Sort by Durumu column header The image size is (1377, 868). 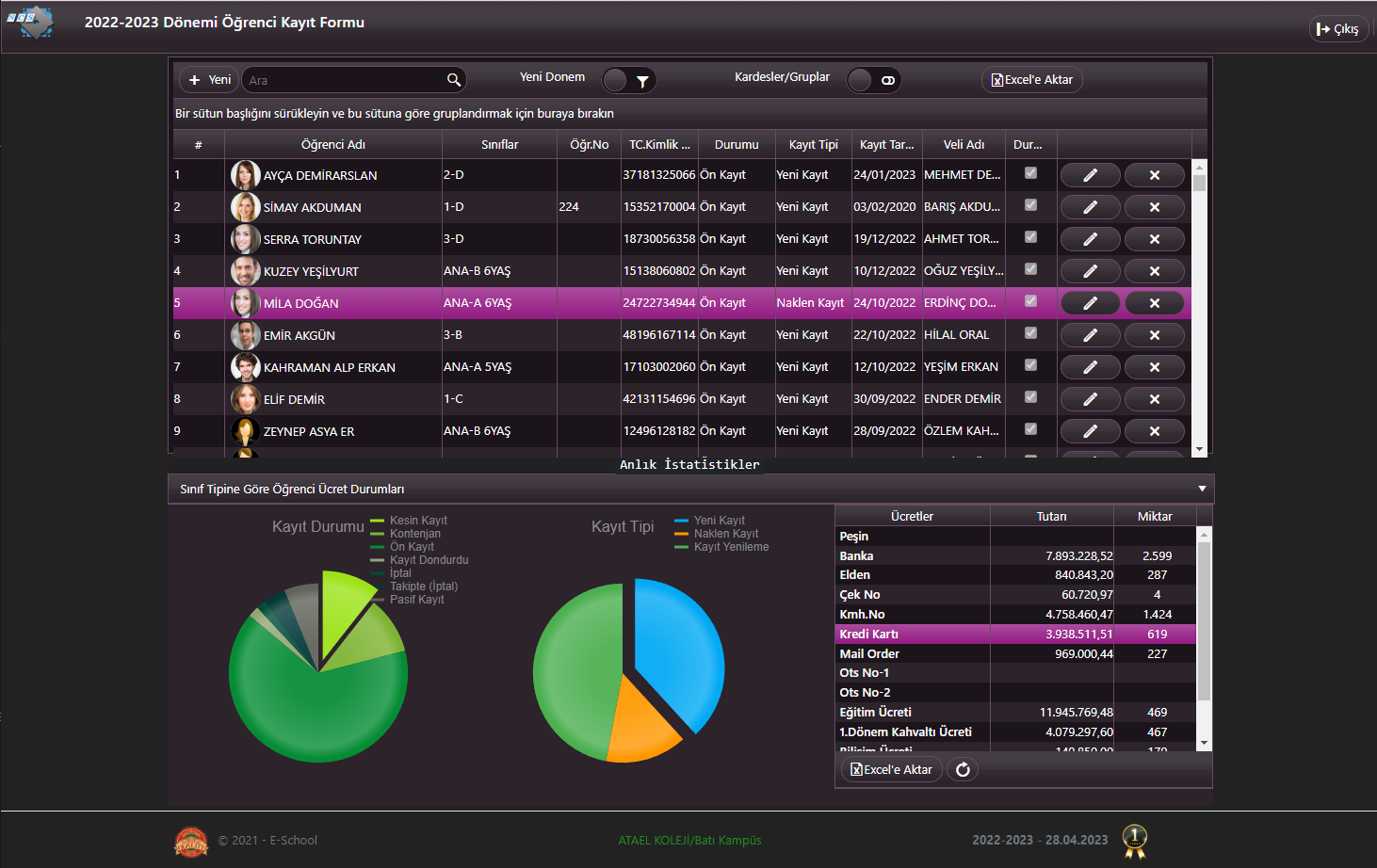click(x=737, y=144)
